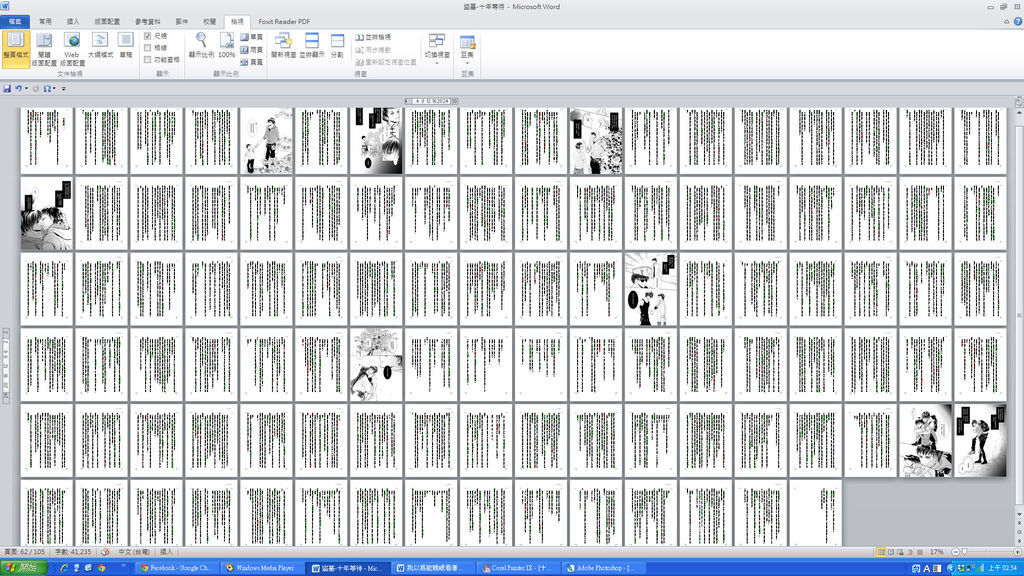Open the 郵件 Mailings tab
The image size is (1024, 576).
pyautogui.click(x=182, y=22)
